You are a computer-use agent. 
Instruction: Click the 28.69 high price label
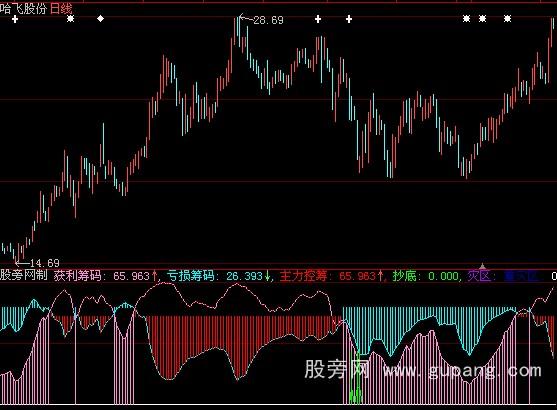(x=269, y=20)
